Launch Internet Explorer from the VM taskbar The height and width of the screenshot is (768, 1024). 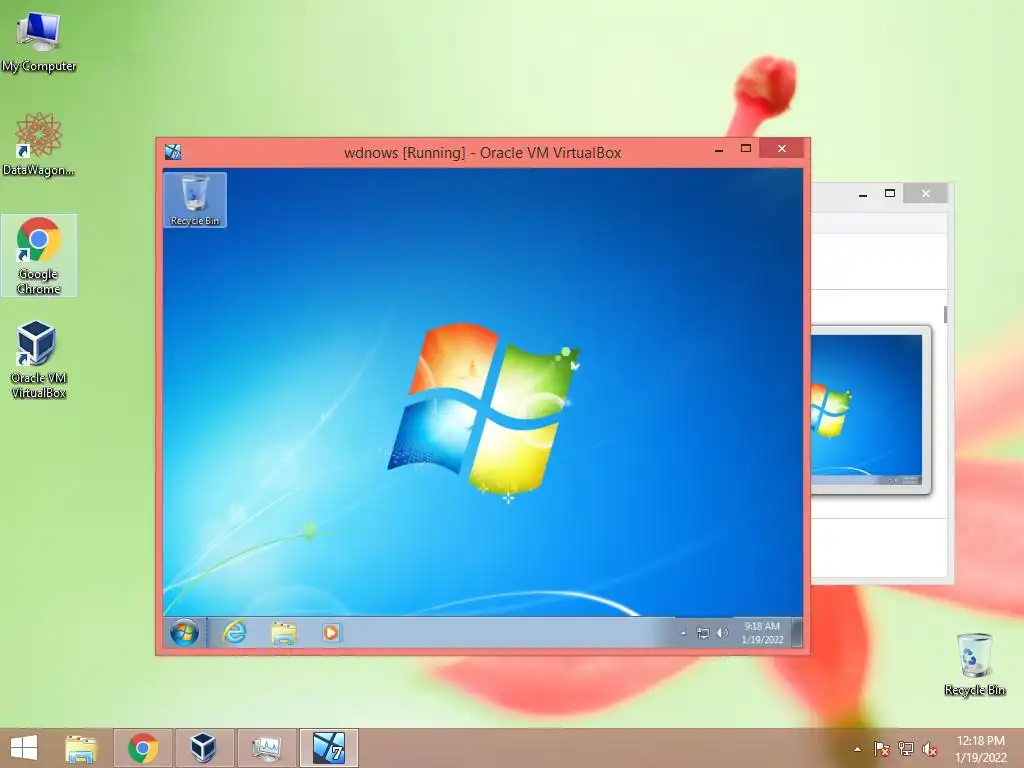[x=234, y=632]
